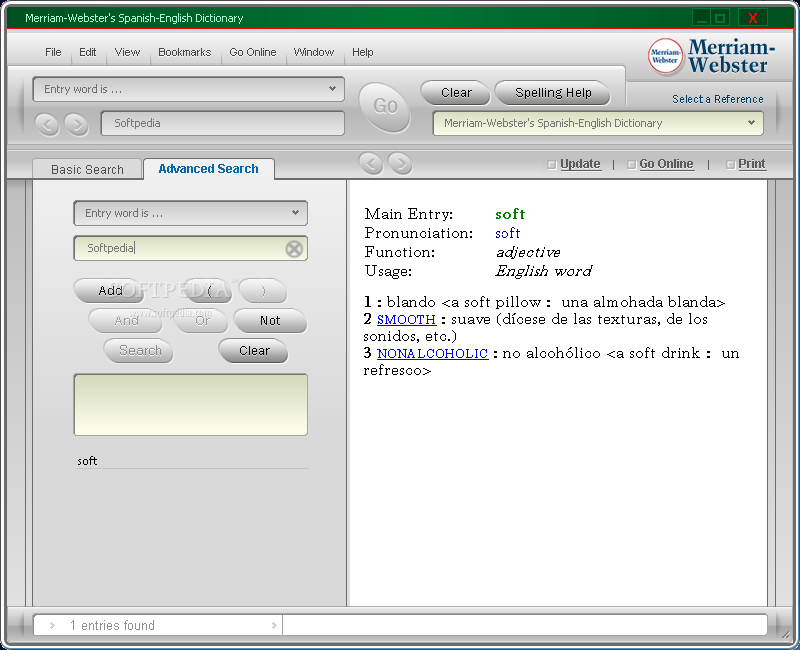Close the dictionary window
Image resolution: width=800 pixels, height=650 pixels.
(753, 18)
